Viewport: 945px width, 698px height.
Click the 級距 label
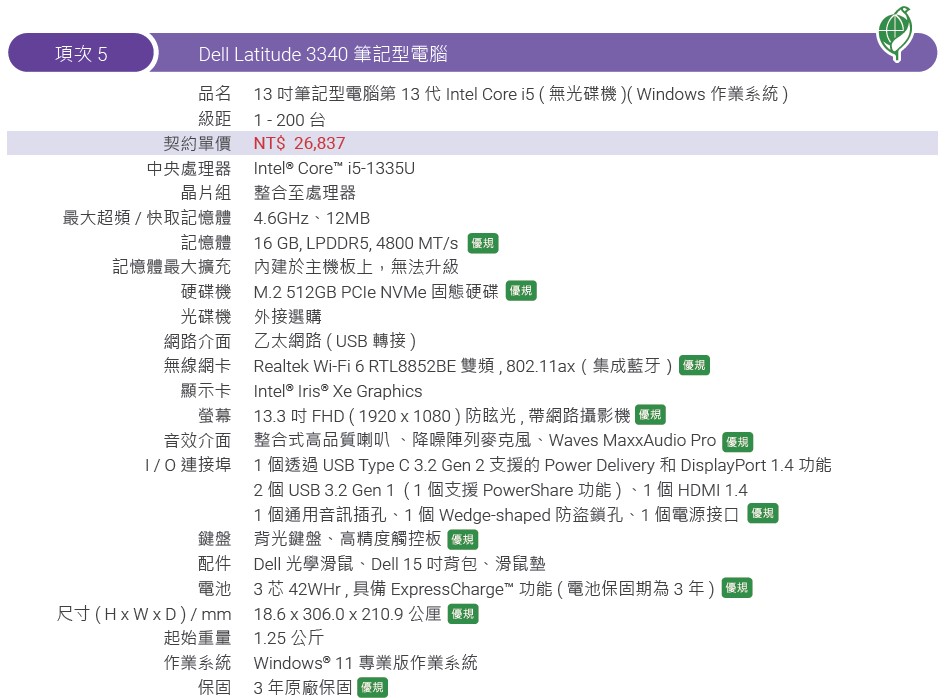click(215, 119)
